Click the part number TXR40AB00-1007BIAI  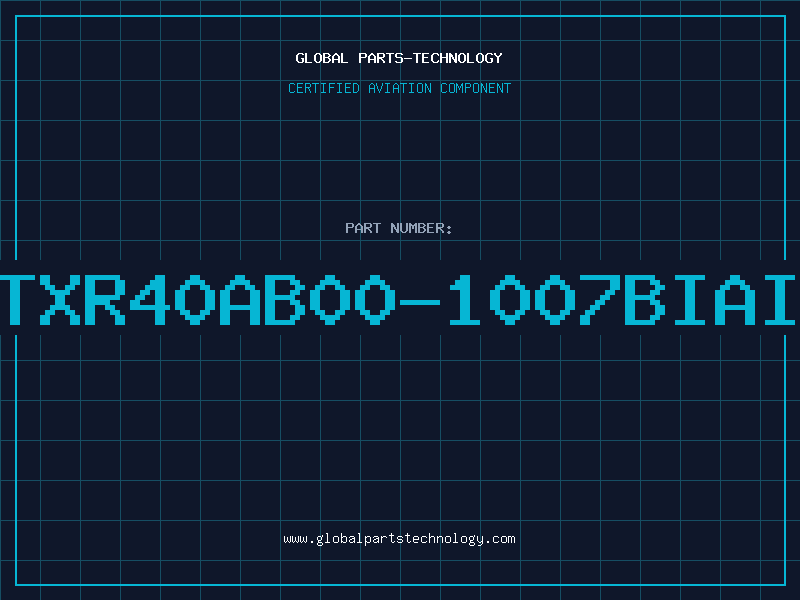point(399,299)
